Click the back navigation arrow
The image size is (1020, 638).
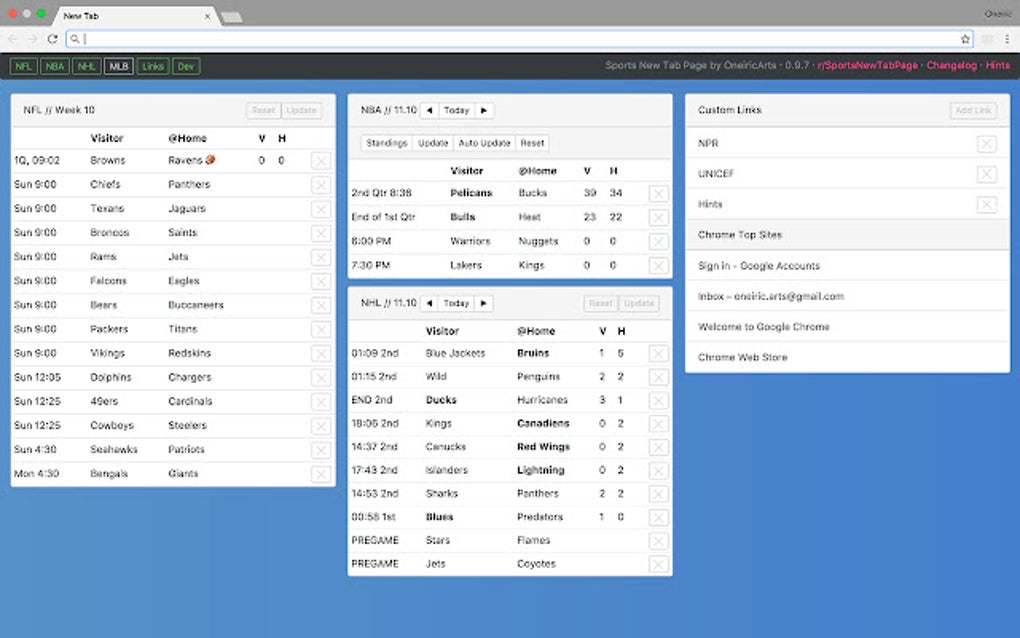click(13, 39)
